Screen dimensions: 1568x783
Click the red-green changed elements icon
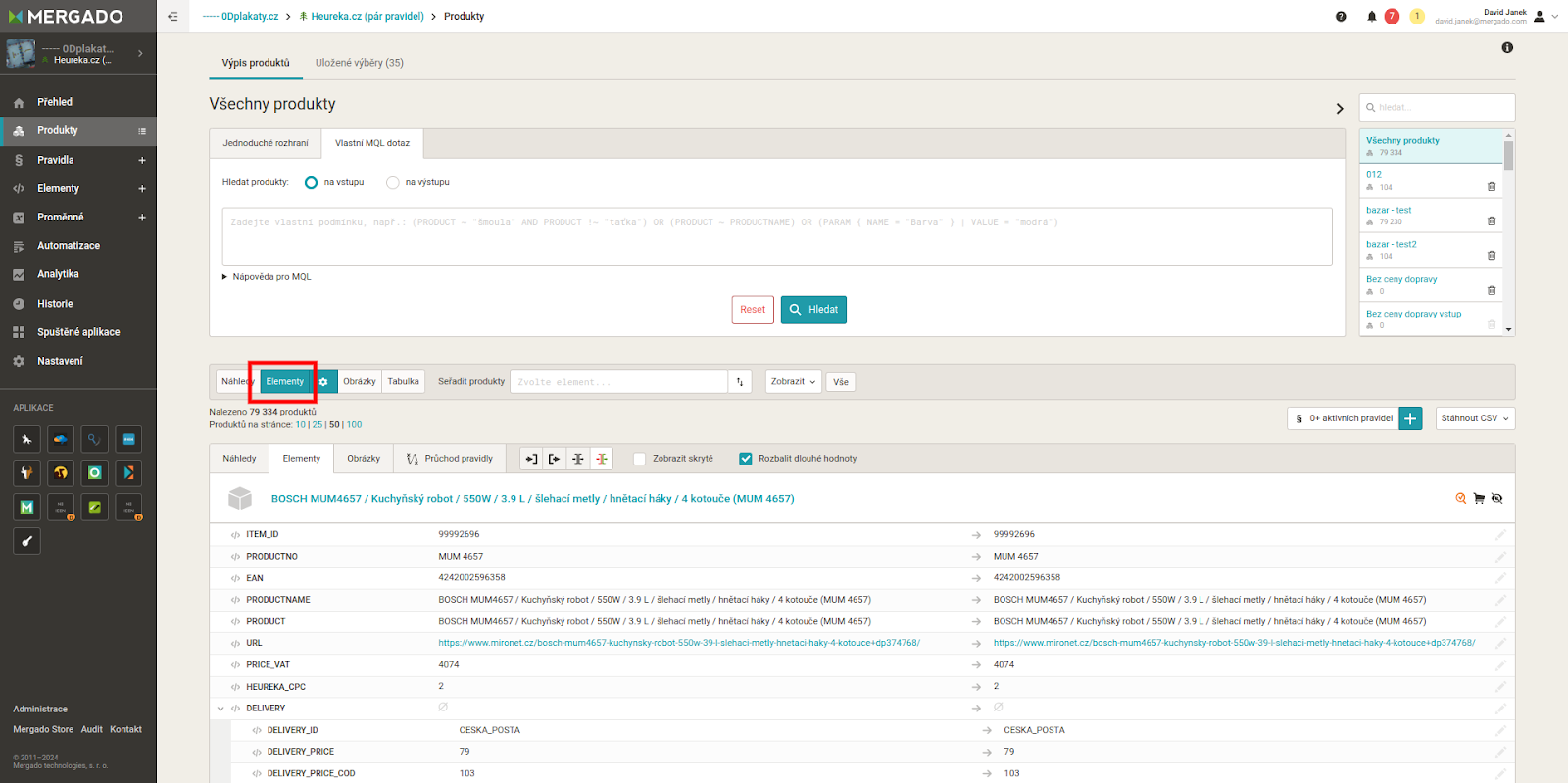602,459
